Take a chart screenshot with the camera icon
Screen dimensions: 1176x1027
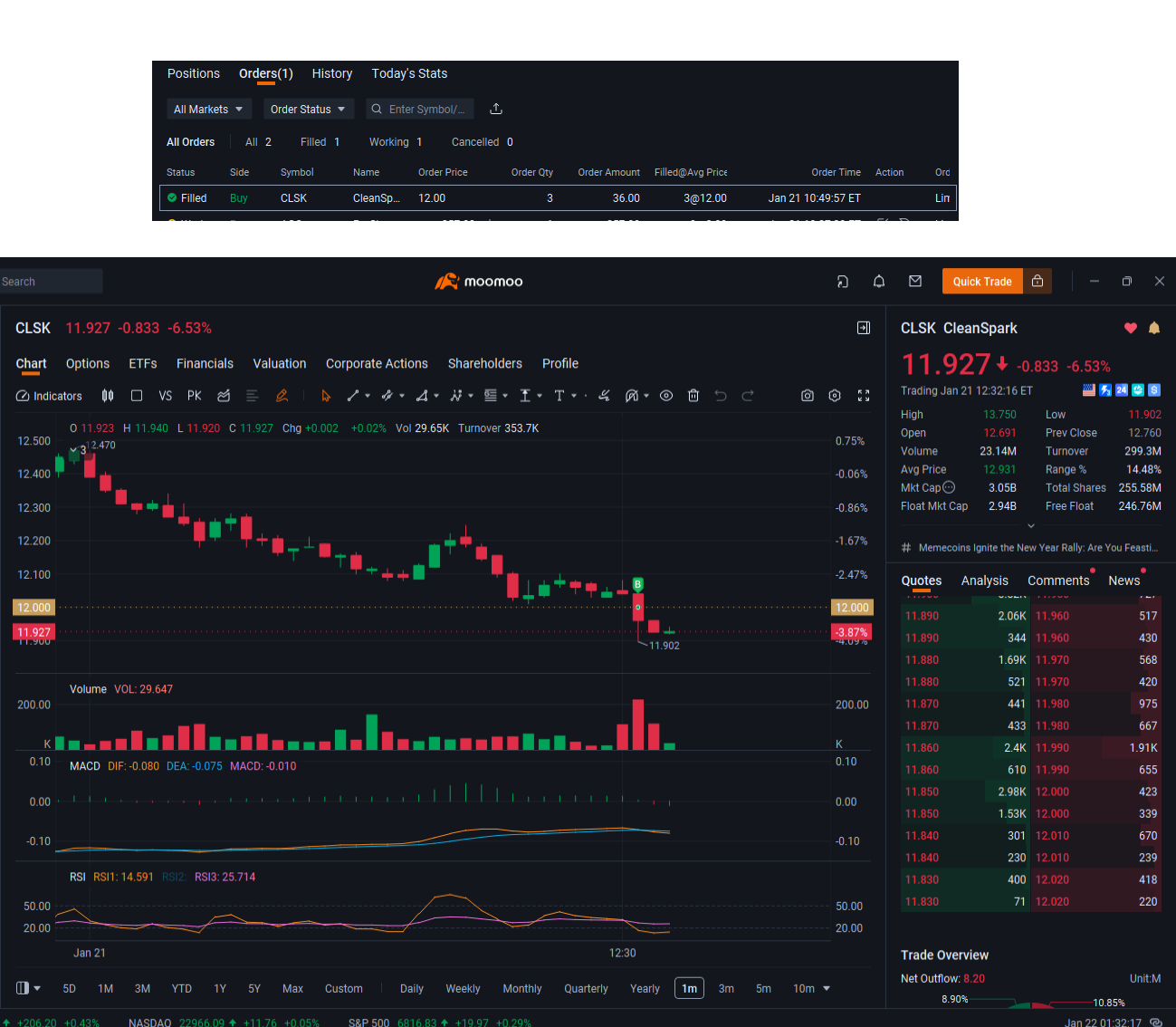(x=808, y=396)
